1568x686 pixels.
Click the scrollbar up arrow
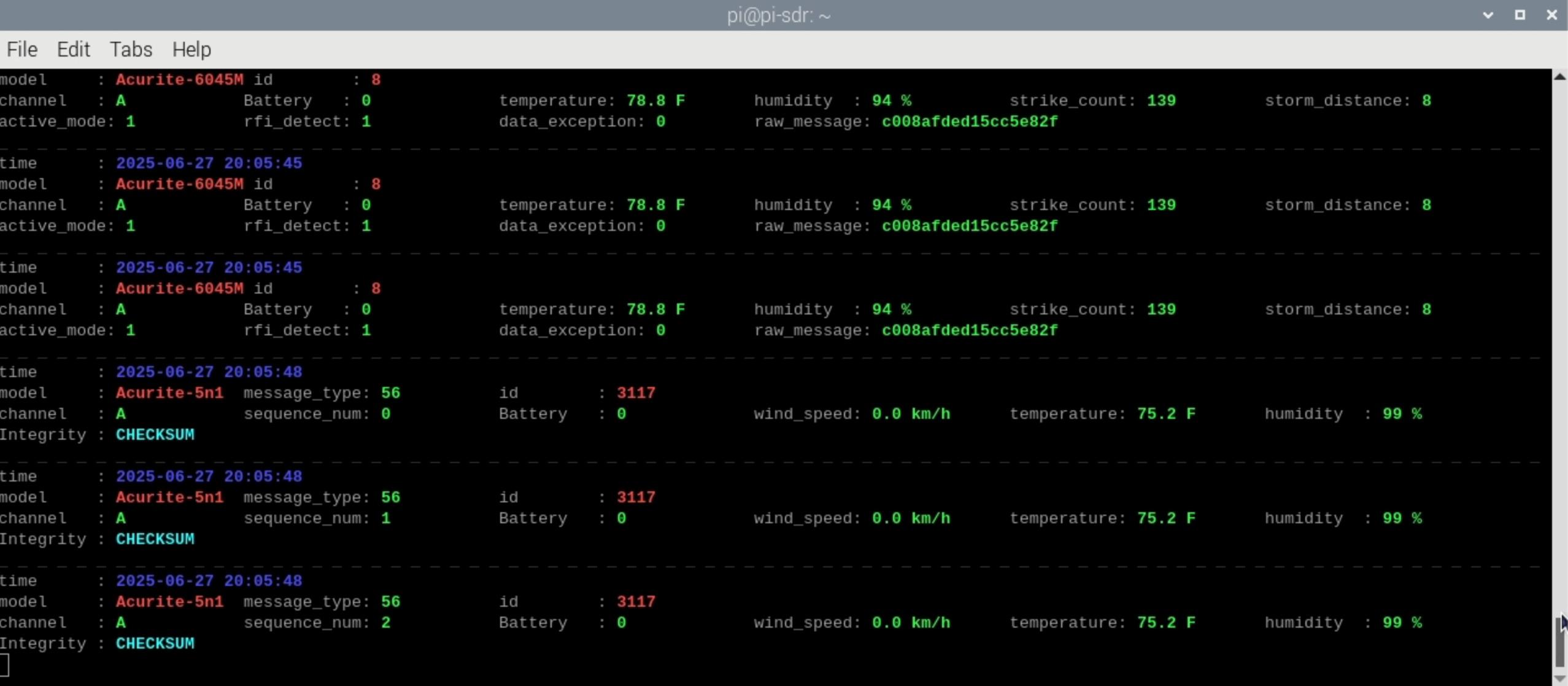(1559, 77)
